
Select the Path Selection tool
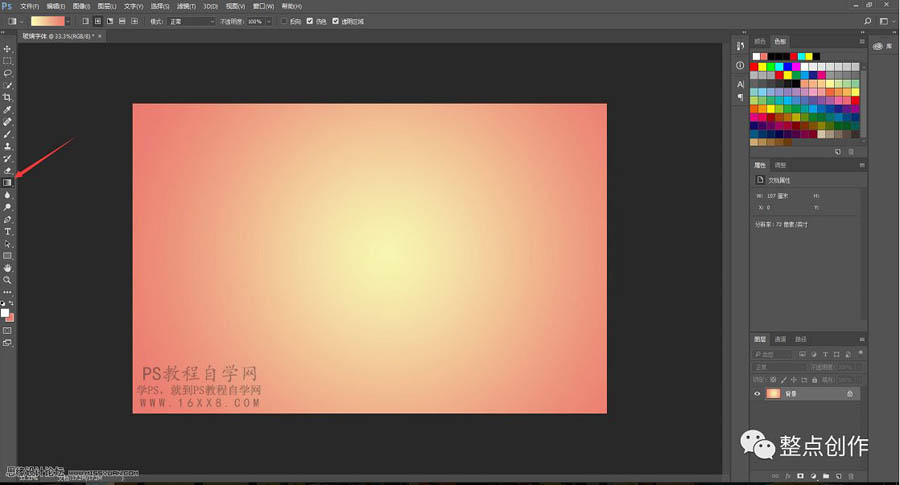pyautogui.click(x=7, y=244)
